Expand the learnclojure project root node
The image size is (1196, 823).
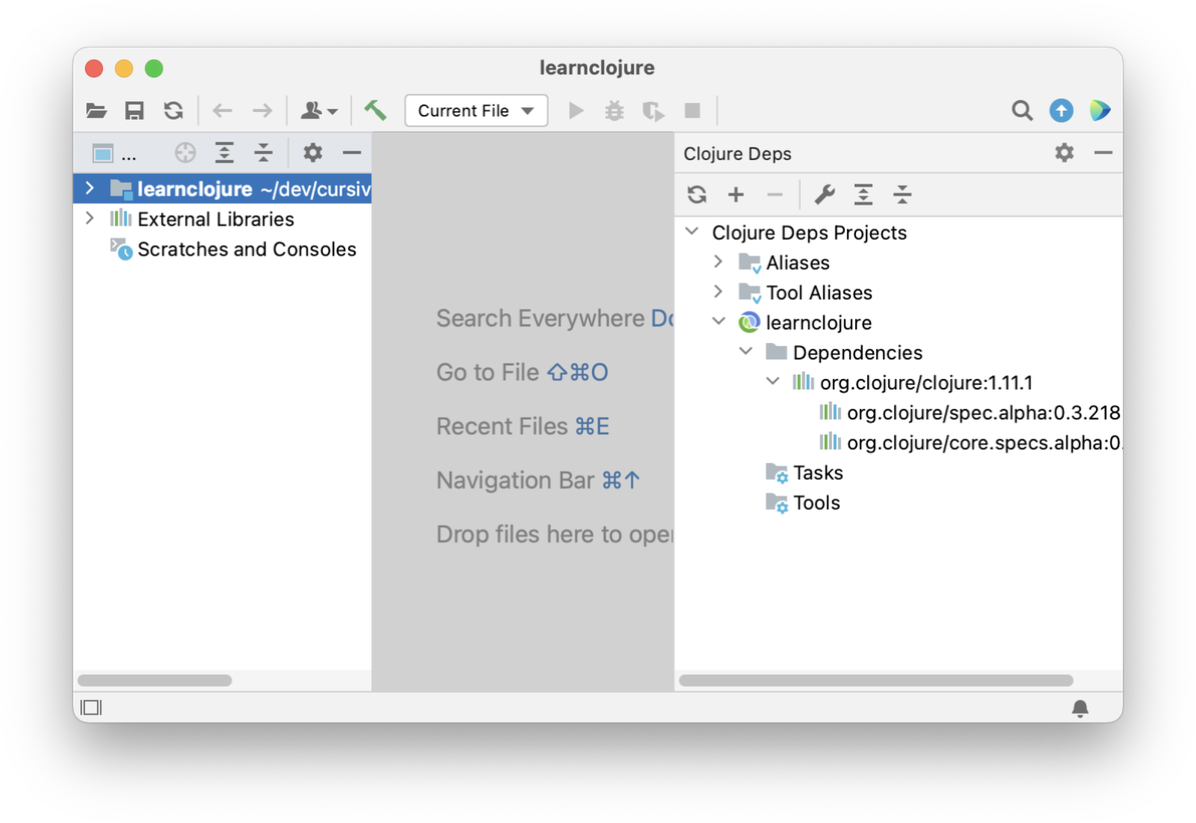coord(90,188)
